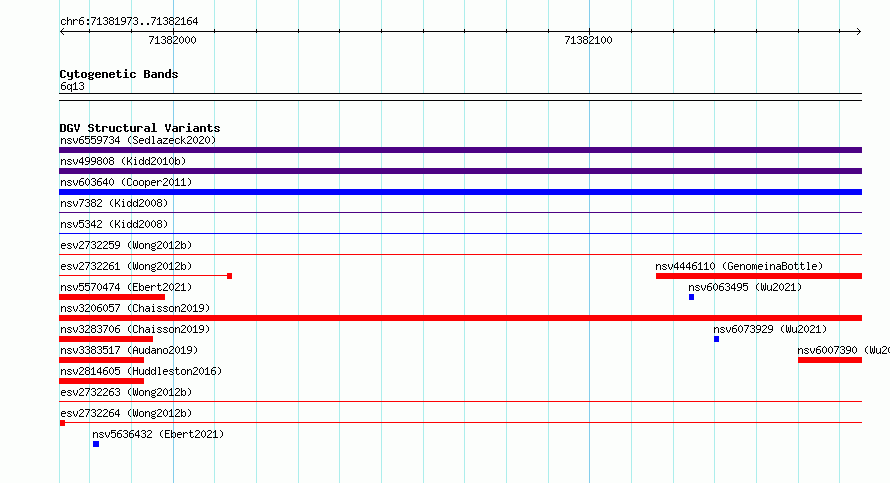Select blue square marker of nsv6063495
This screenshot has width=890, height=483.
(691, 297)
